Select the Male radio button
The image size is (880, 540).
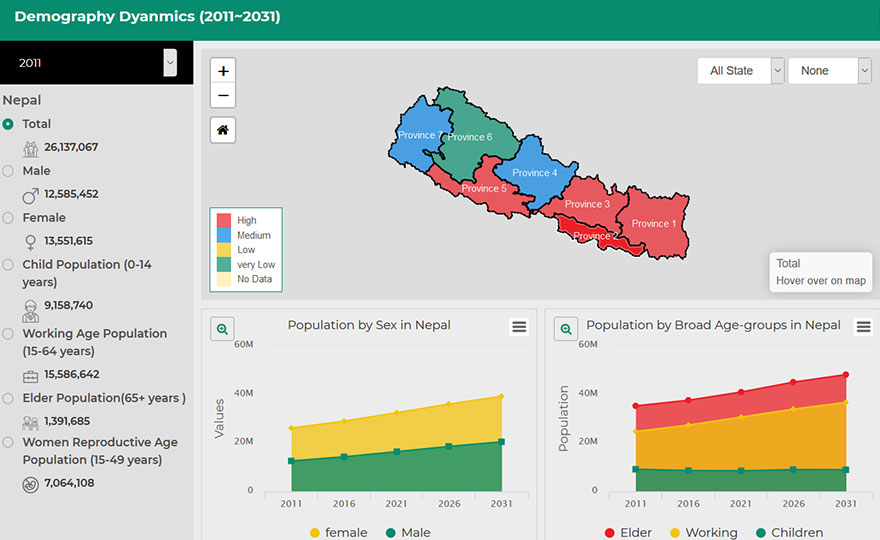click(8, 171)
